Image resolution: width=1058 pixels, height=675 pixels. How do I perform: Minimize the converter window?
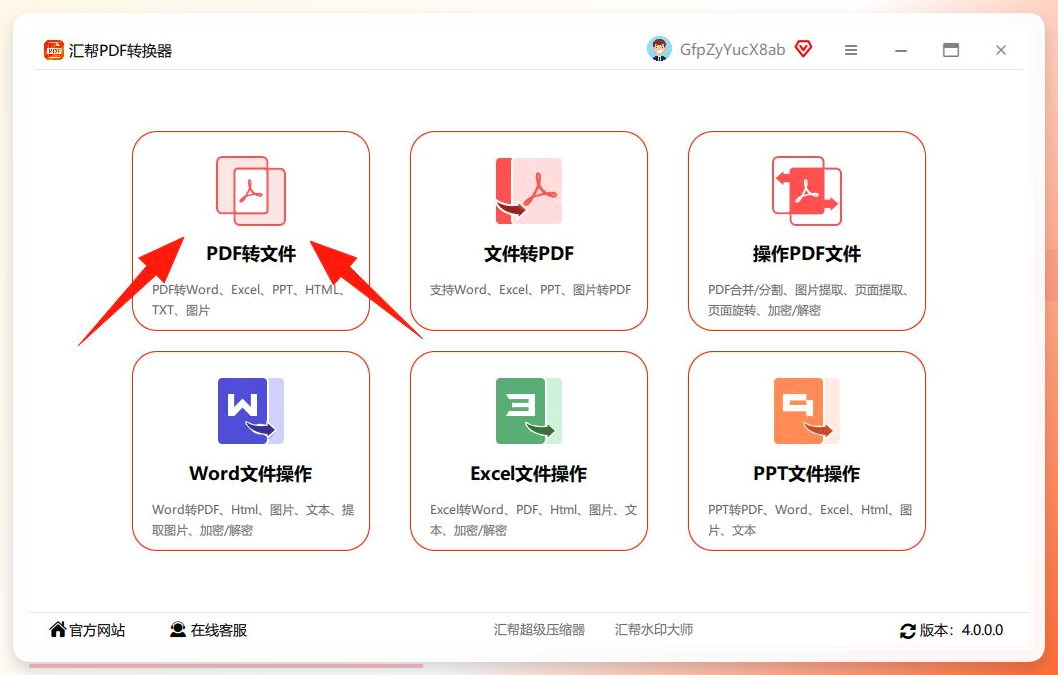click(901, 50)
